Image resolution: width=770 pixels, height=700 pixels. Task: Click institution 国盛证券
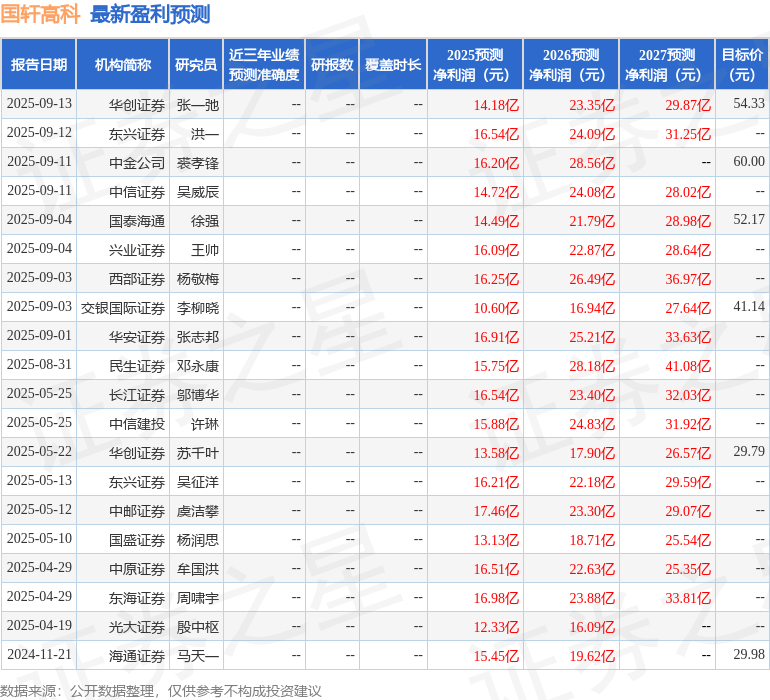click(137, 540)
